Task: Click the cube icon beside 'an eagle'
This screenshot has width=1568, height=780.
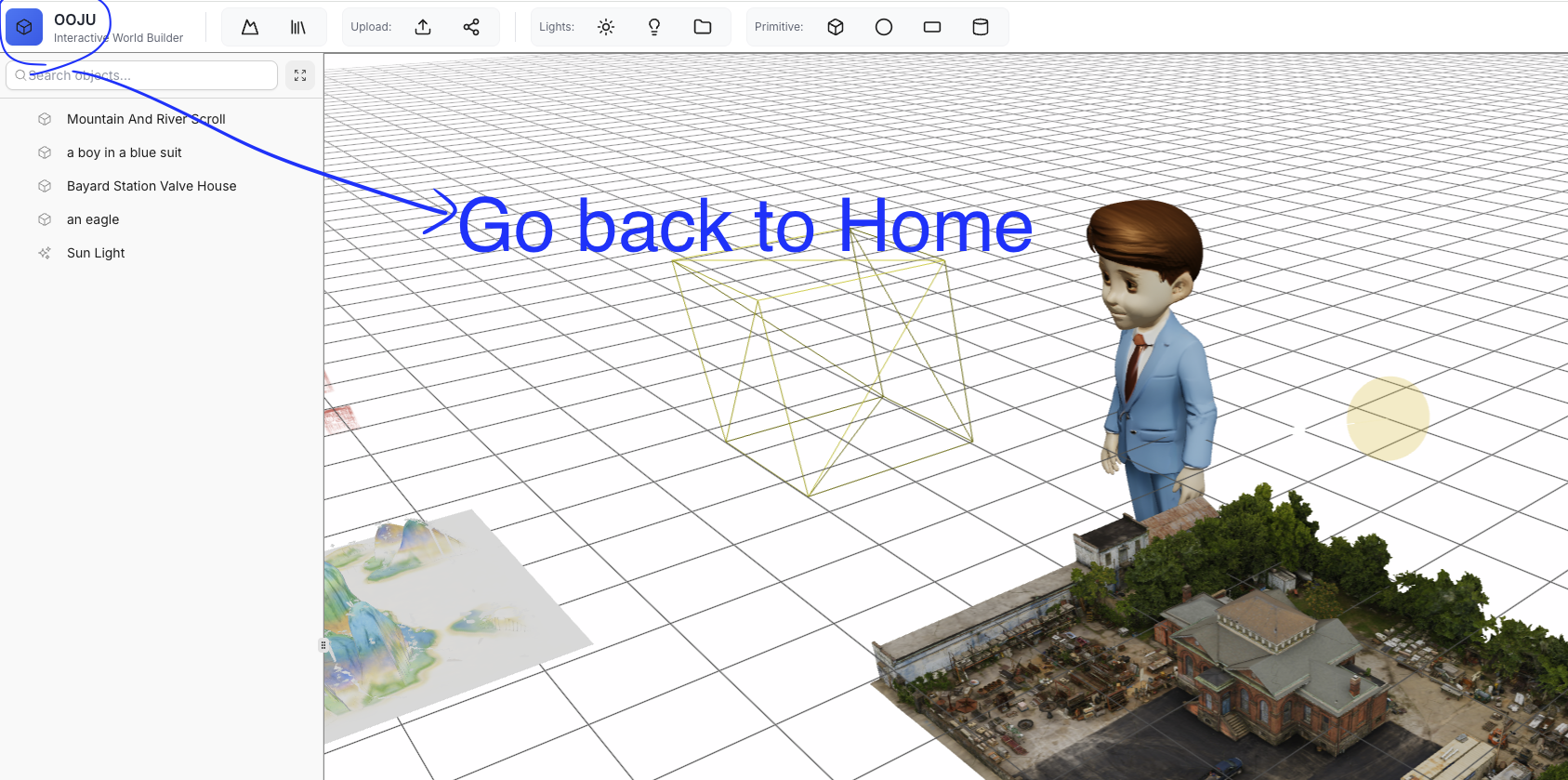Action: 45,219
